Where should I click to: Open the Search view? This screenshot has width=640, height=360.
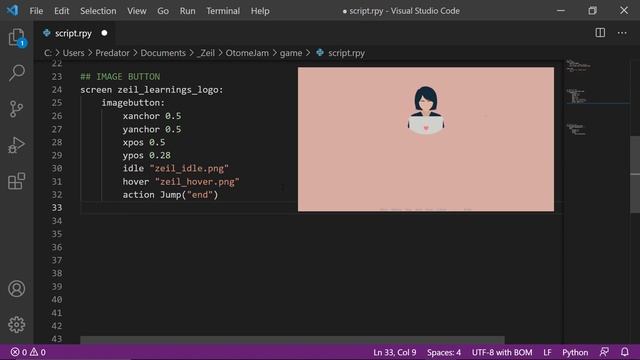pos(17,73)
